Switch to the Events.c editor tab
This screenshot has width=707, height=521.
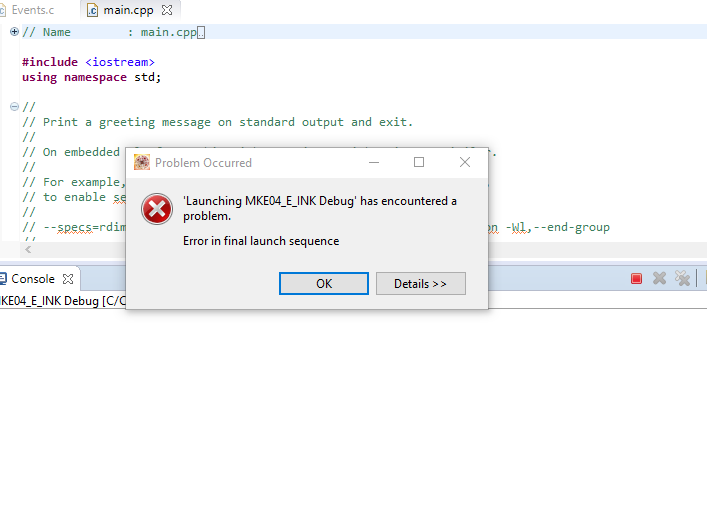32,10
